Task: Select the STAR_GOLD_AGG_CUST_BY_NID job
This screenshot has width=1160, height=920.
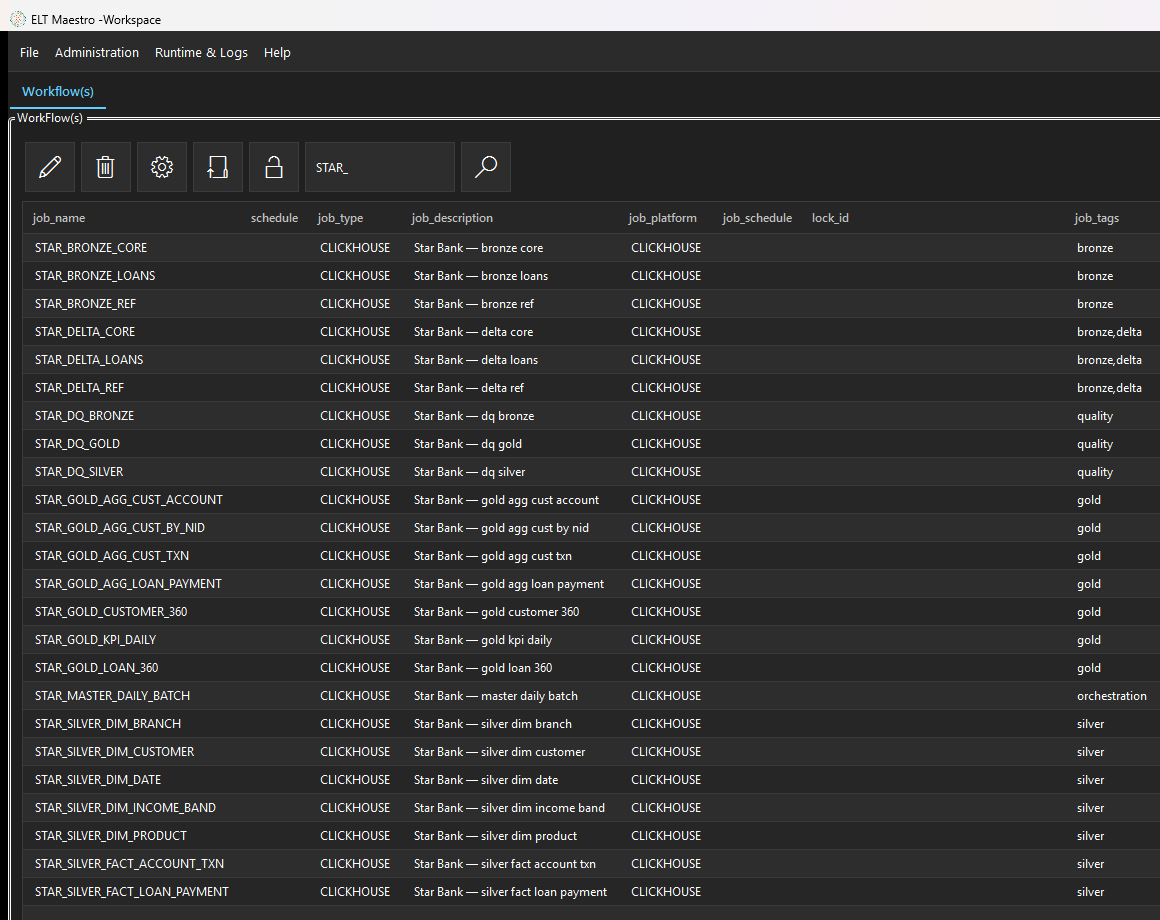Action: (x=120, y=528)
